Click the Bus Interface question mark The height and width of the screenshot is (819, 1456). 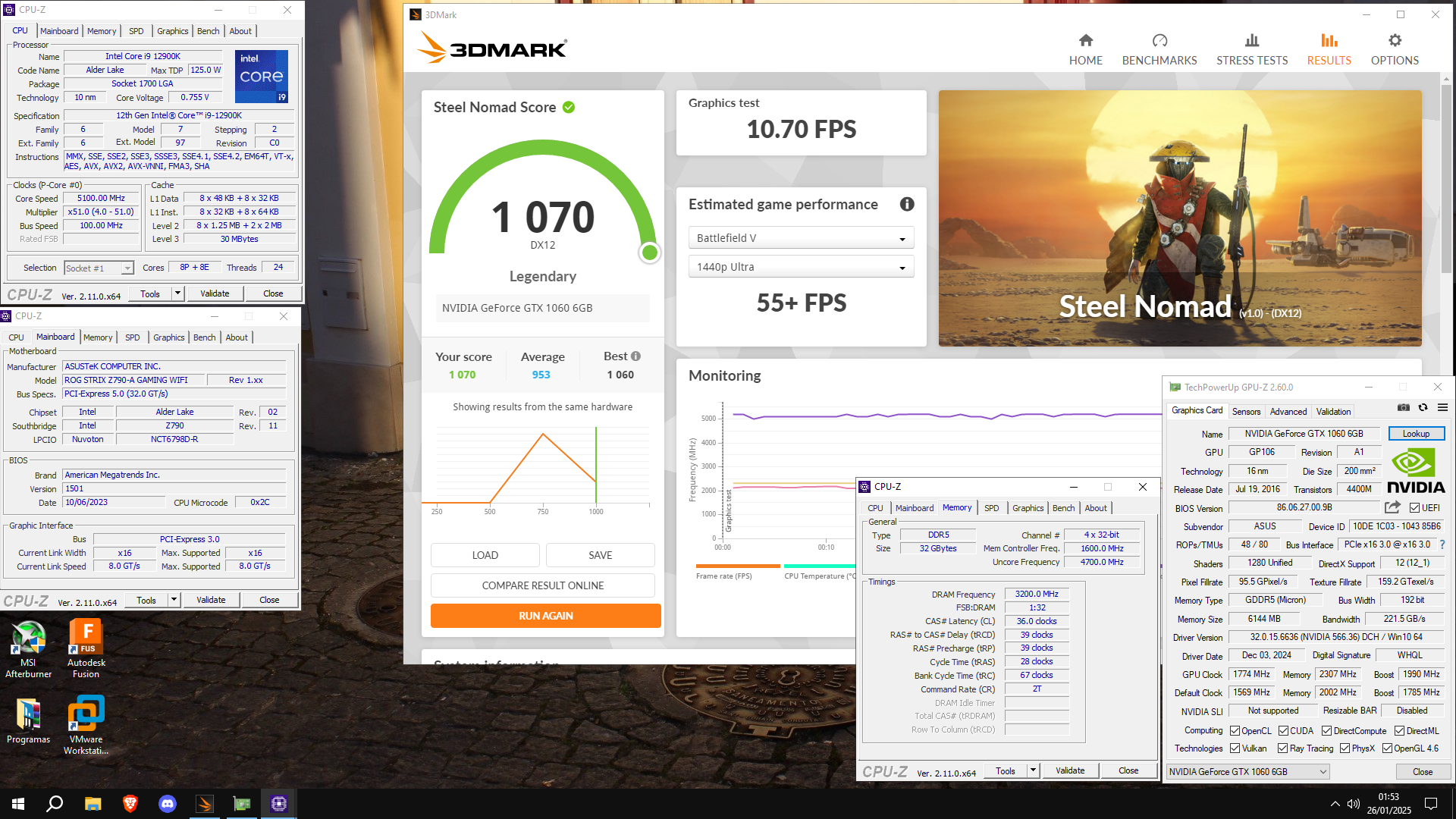click(x=1442, y=544)
